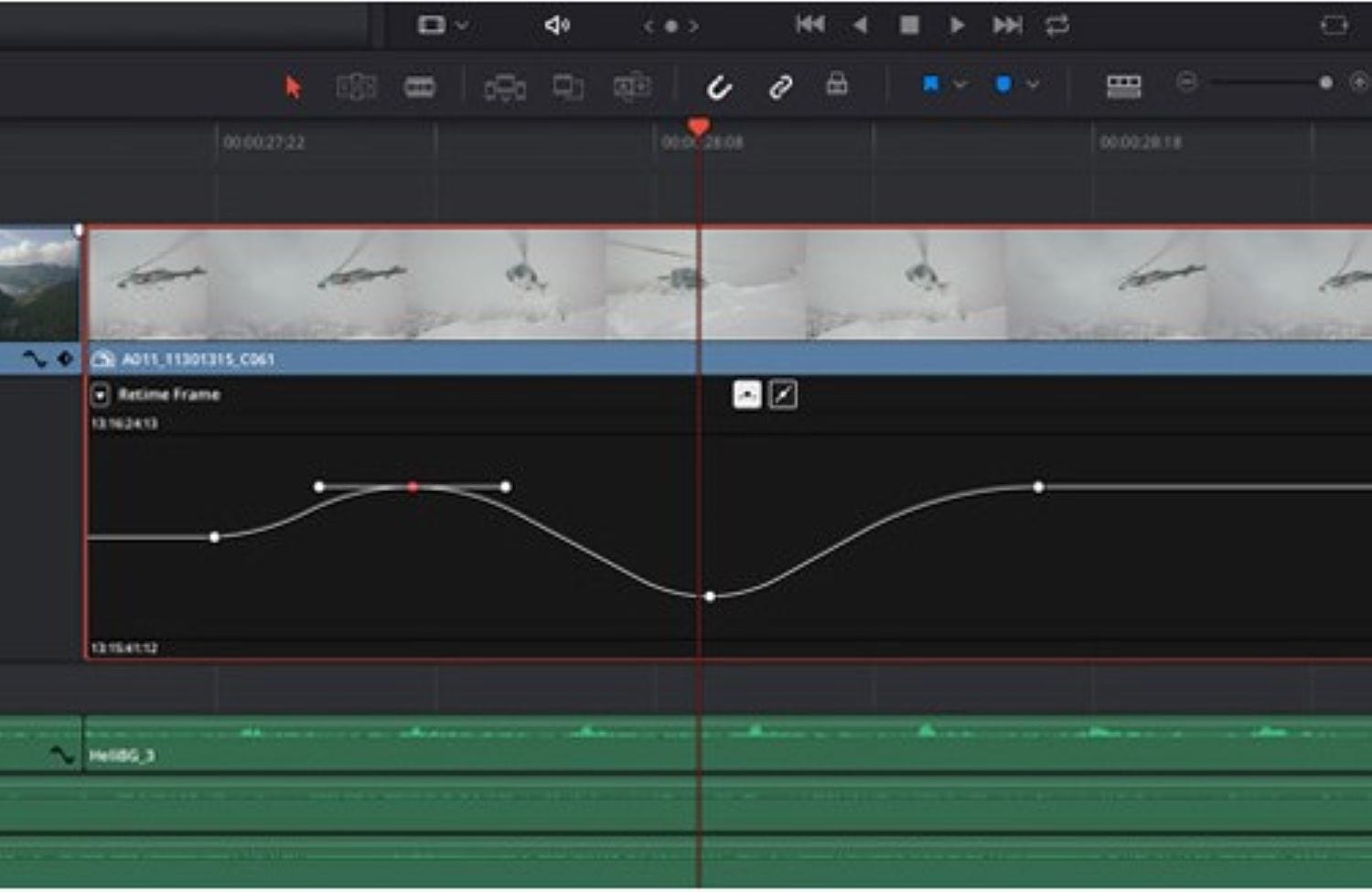Toggle the Position Lock padlock
Screen dimensions: 1372x892
(x=837, y=84)
